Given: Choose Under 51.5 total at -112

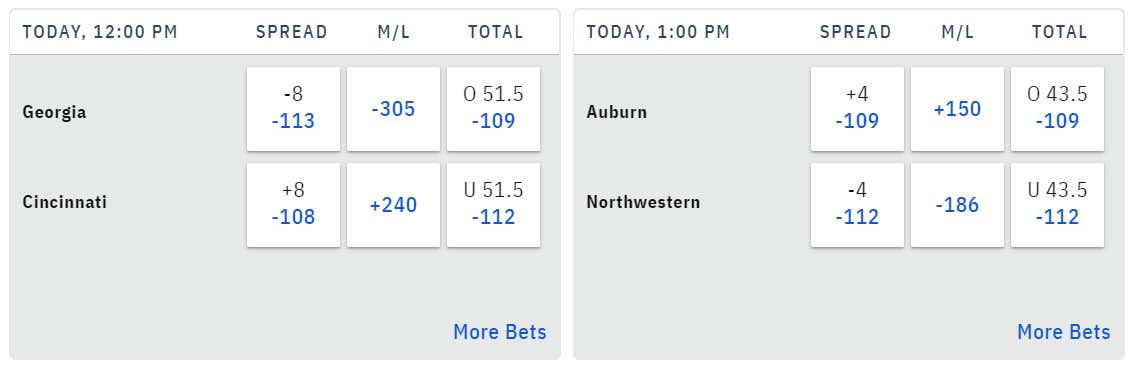Looking at the screenshot, I should click(x=493, y=205).
